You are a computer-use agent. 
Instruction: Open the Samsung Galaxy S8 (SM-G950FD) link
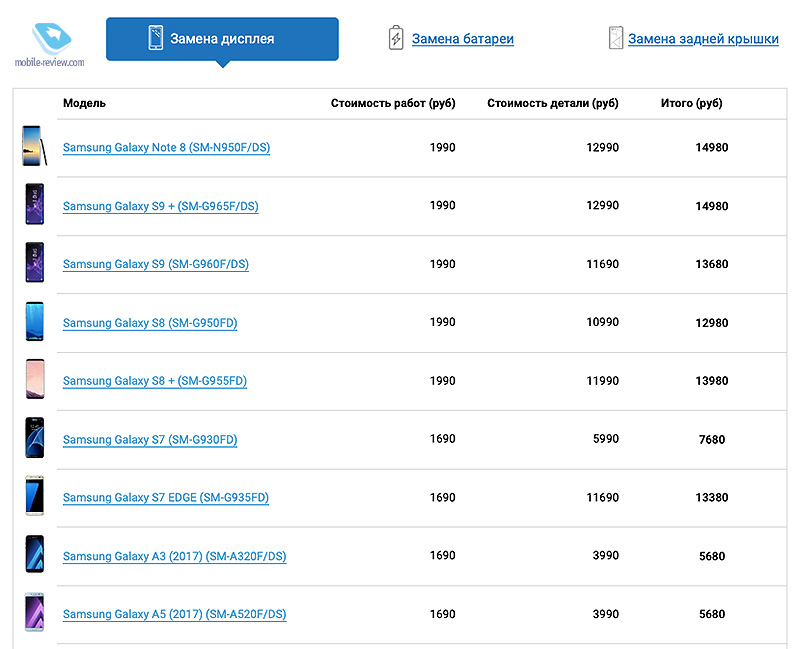click(x=150, y=323)
